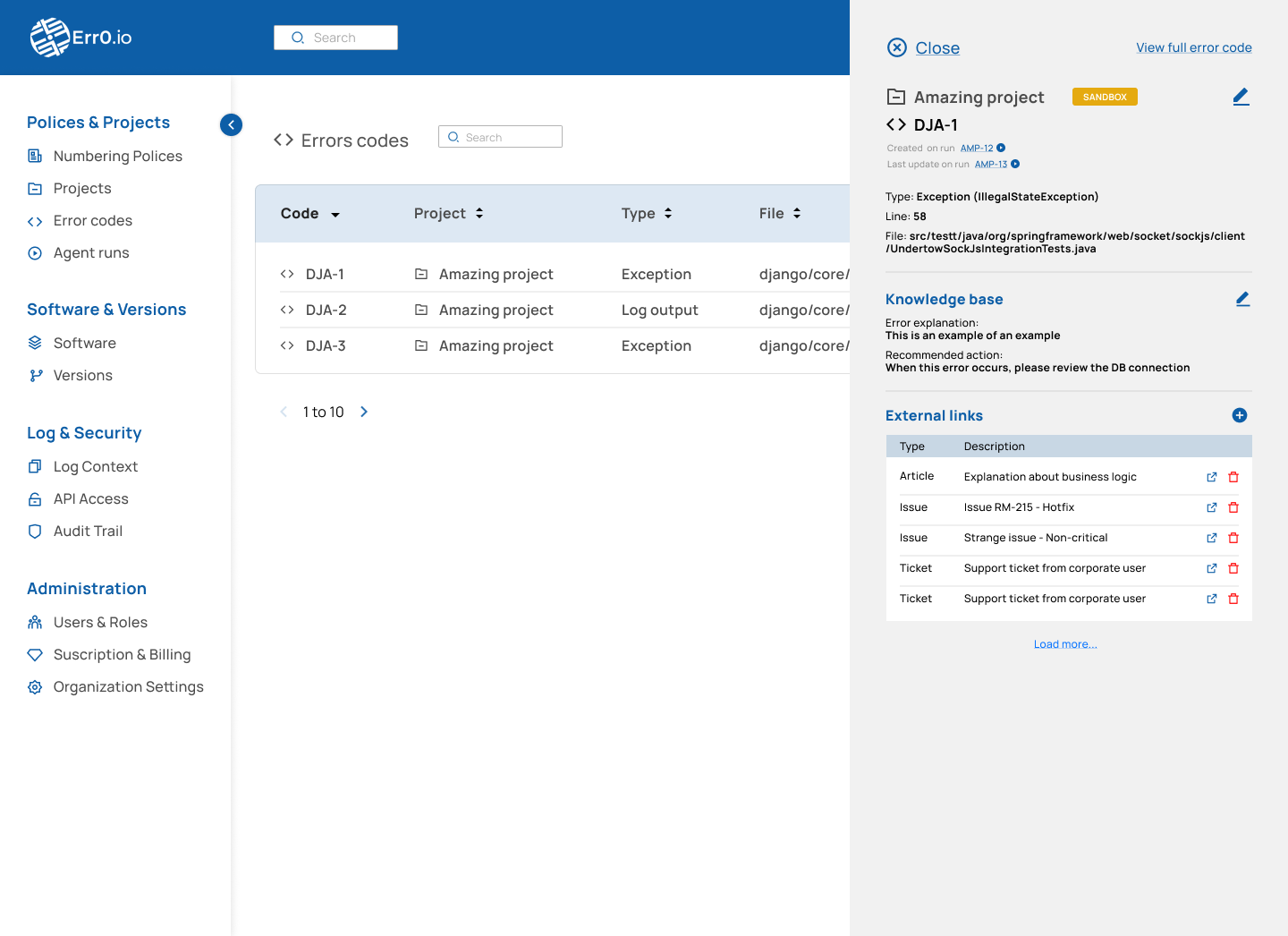
Task: Sort table by Type column arrows
Action: point(668,213)
